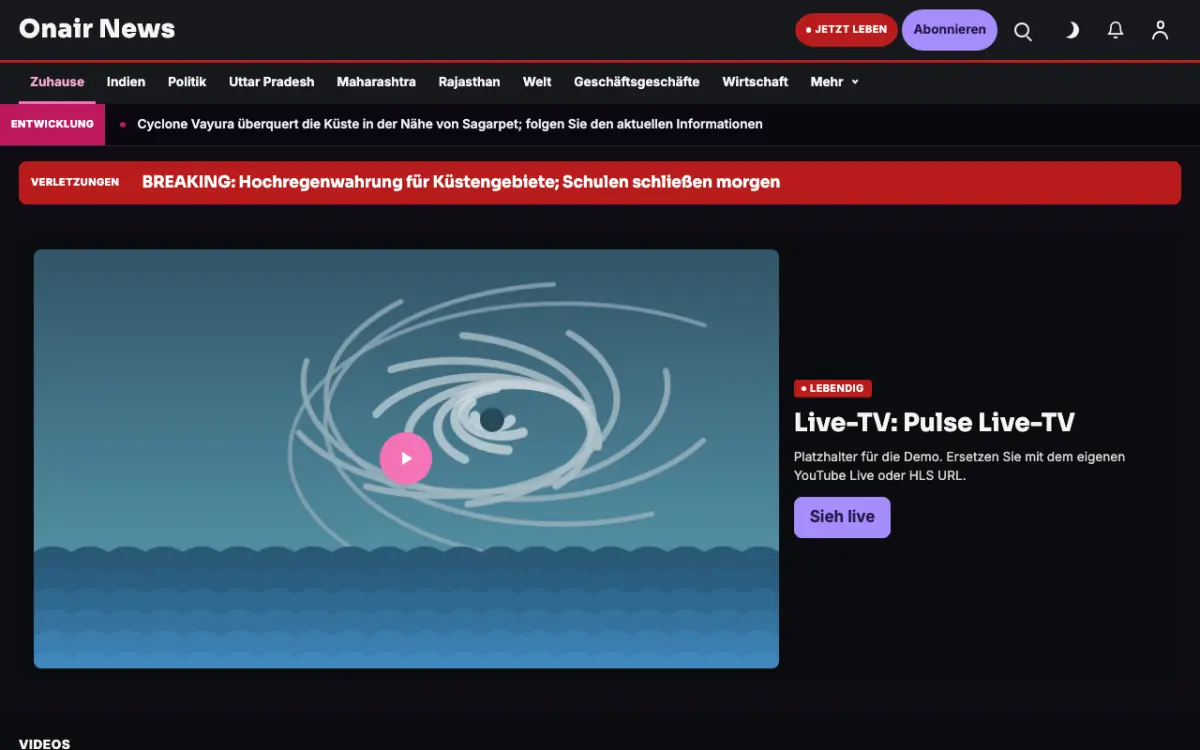Open the Wirtschaft section

click(755, 82)
